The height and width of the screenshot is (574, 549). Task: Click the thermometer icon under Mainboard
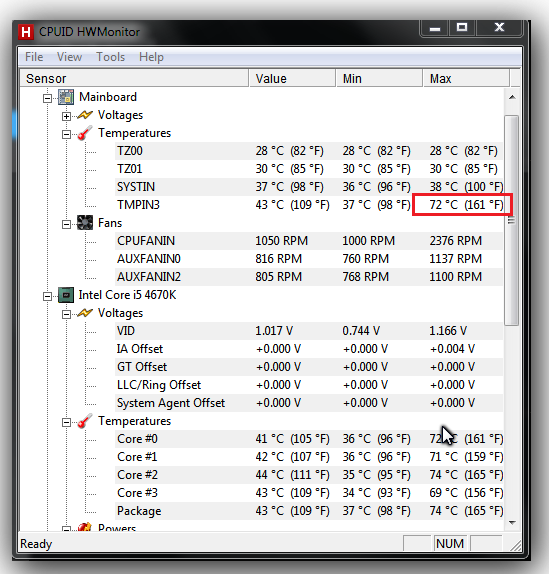coord(85,133)
